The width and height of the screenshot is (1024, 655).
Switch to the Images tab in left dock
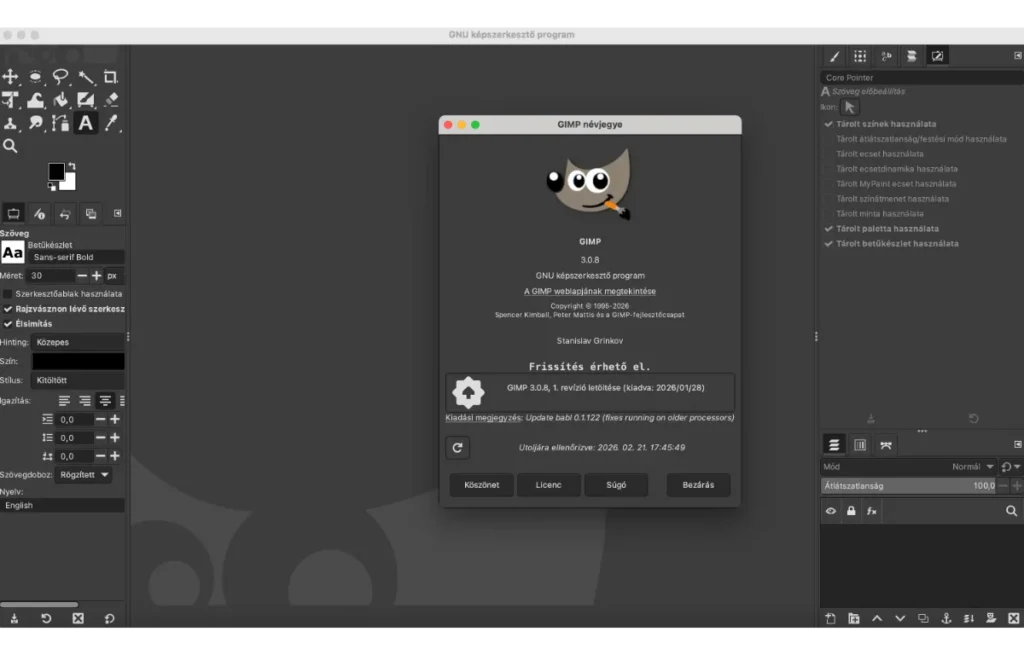[91, 214]
